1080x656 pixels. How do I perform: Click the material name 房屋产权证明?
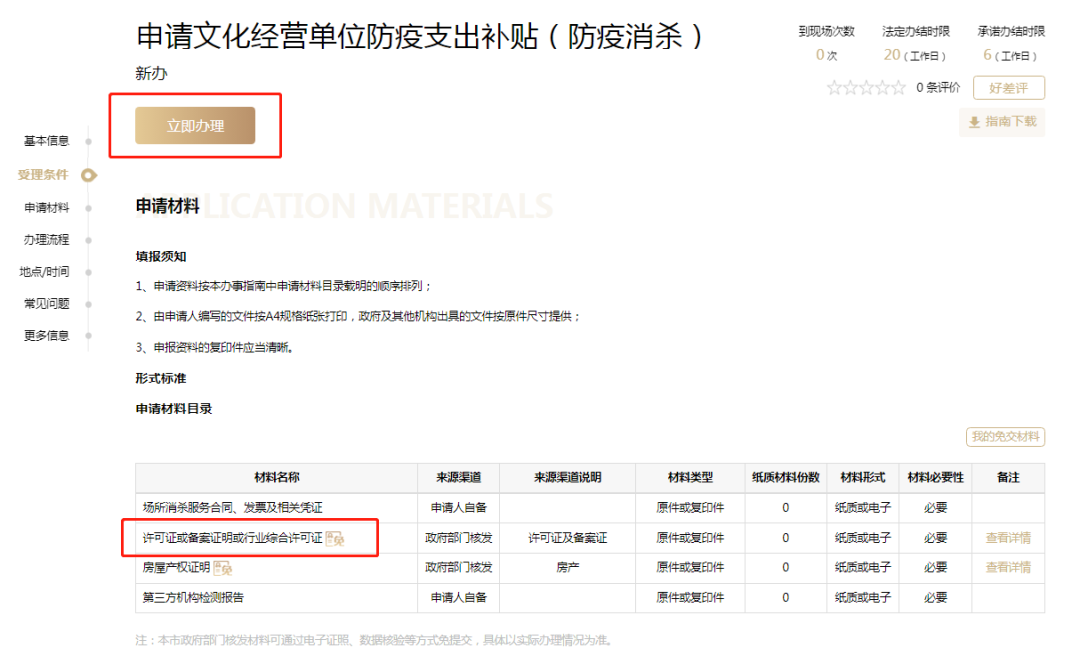[x=176, y=567]
